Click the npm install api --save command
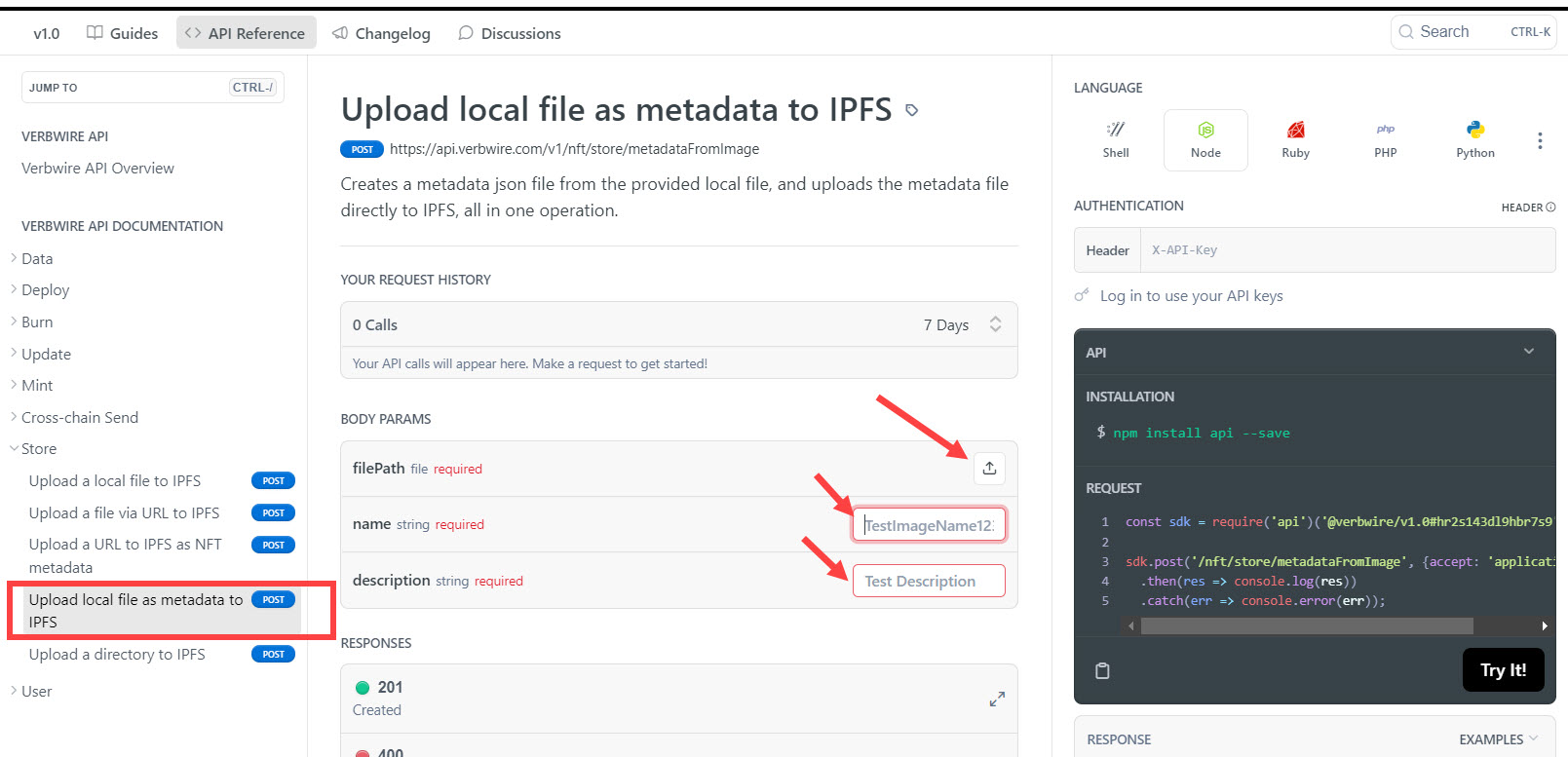 click(1201, 434)
